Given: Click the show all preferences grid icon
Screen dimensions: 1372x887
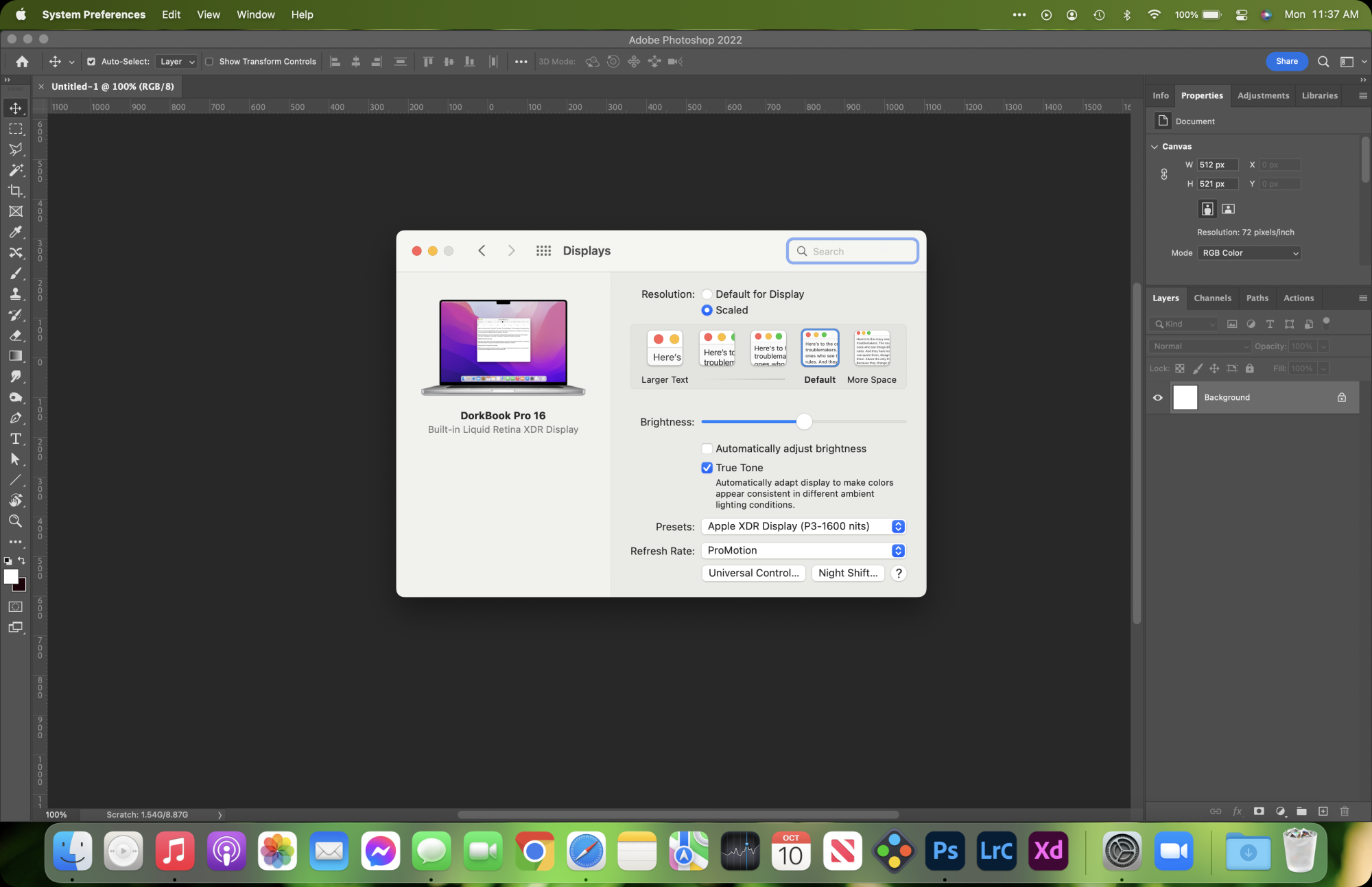Looking at the screenshot, I should (543, 251).
